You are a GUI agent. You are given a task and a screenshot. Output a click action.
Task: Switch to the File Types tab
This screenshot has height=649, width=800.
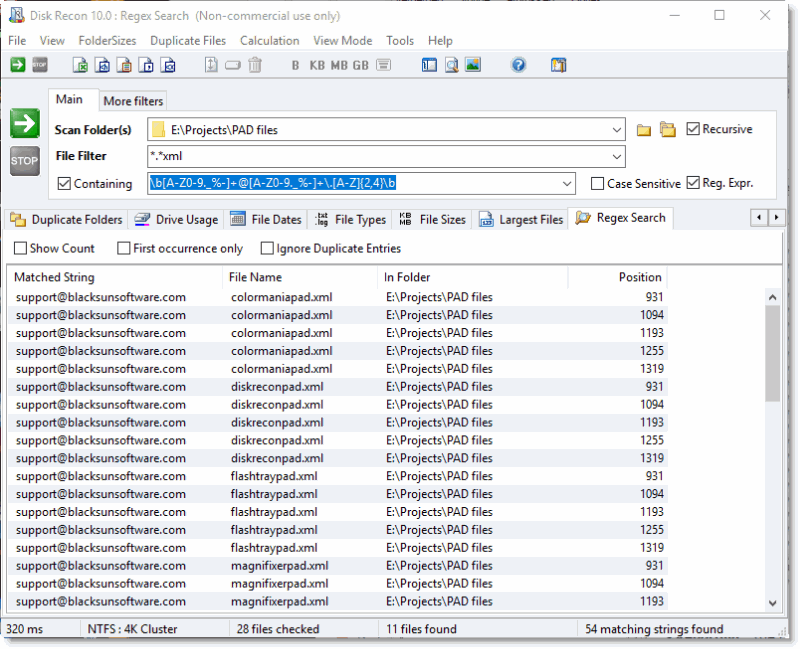(351, 220)
